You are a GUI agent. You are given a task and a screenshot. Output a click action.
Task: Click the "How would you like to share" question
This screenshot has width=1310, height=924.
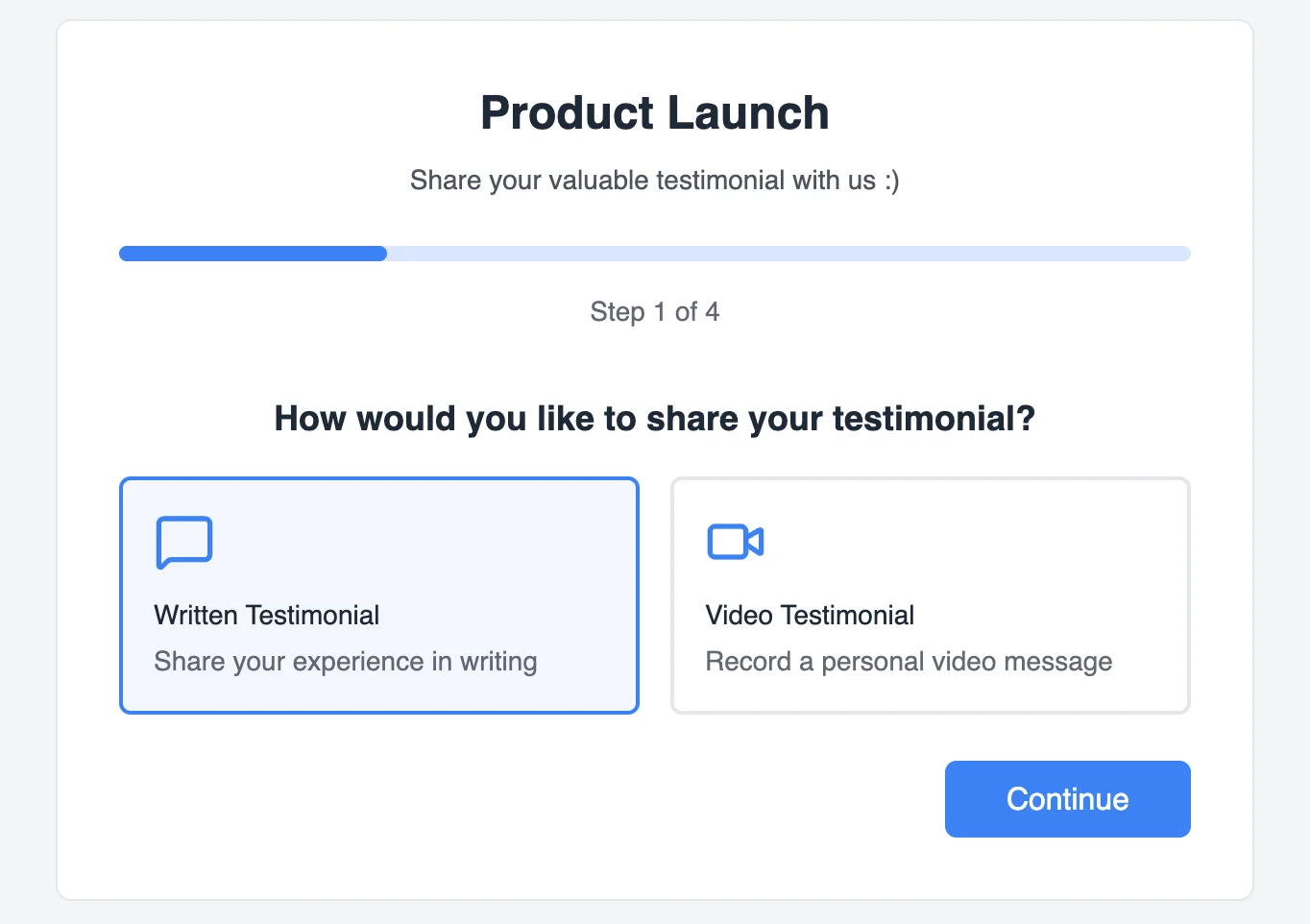(x=654, y=419)
